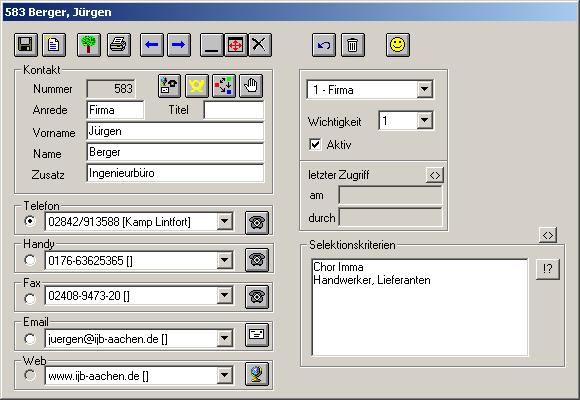Click the trash can delete icon
Image resolution: width=580 pixels, height=400 pixels.
point(353,45)
